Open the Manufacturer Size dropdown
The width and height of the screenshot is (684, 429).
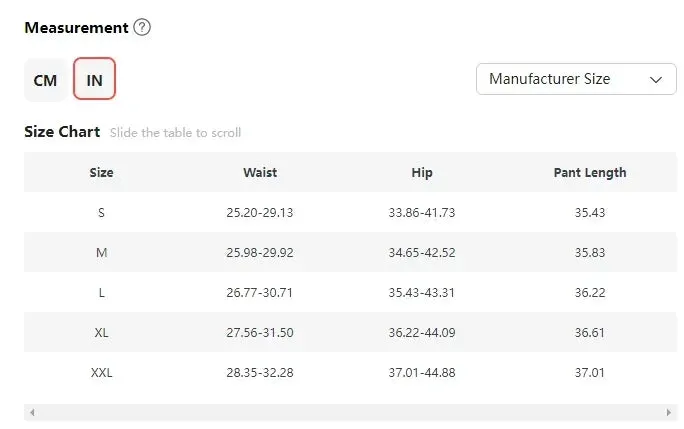pyautogui.click(x=576, y=79)
